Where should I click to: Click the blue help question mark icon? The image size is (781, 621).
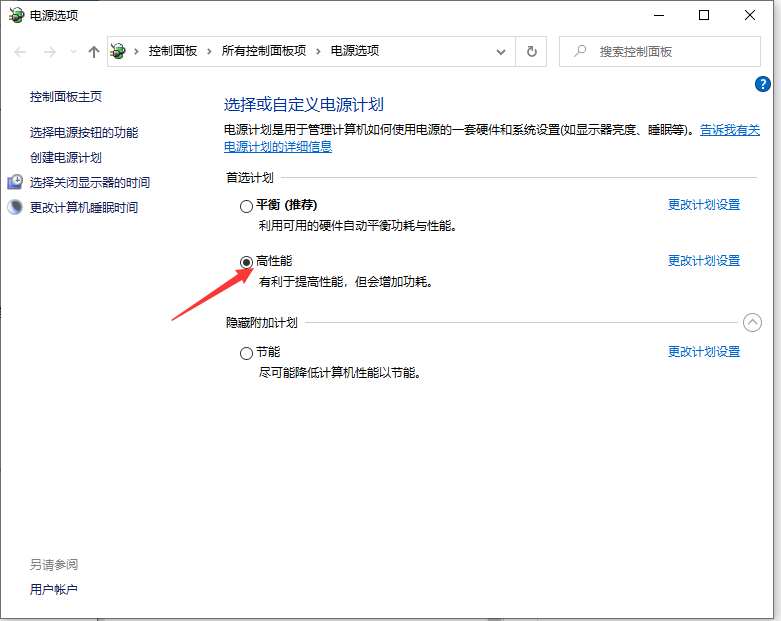click(x=762, y=85)
